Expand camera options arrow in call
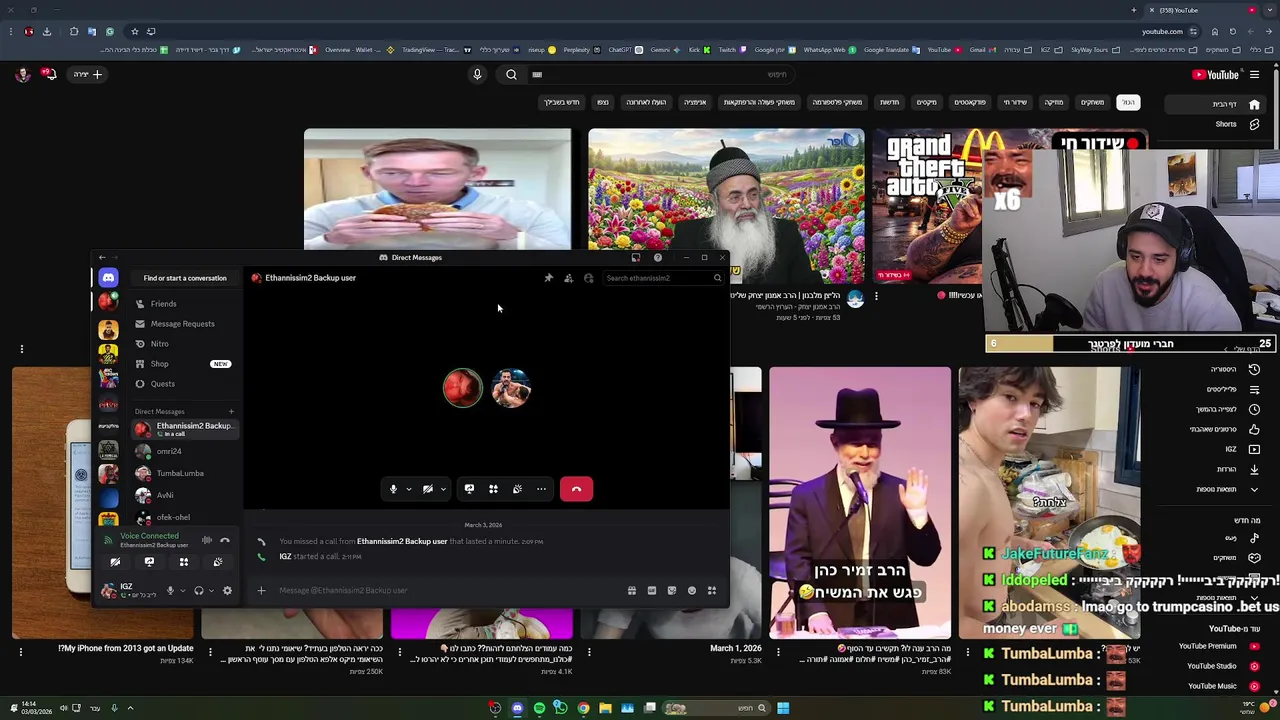The width and height of the screenshot is (1280, 720). click(x=443, y=489)
